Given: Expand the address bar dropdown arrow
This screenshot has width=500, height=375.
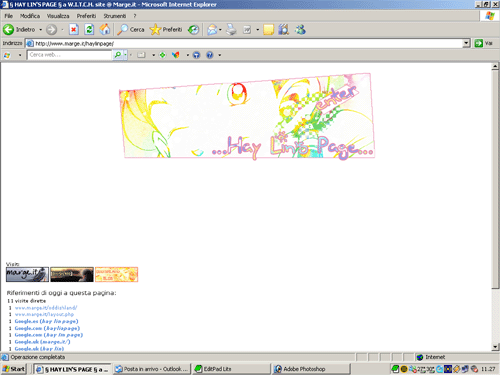Looking at the screenshot, I should point(466,43).
